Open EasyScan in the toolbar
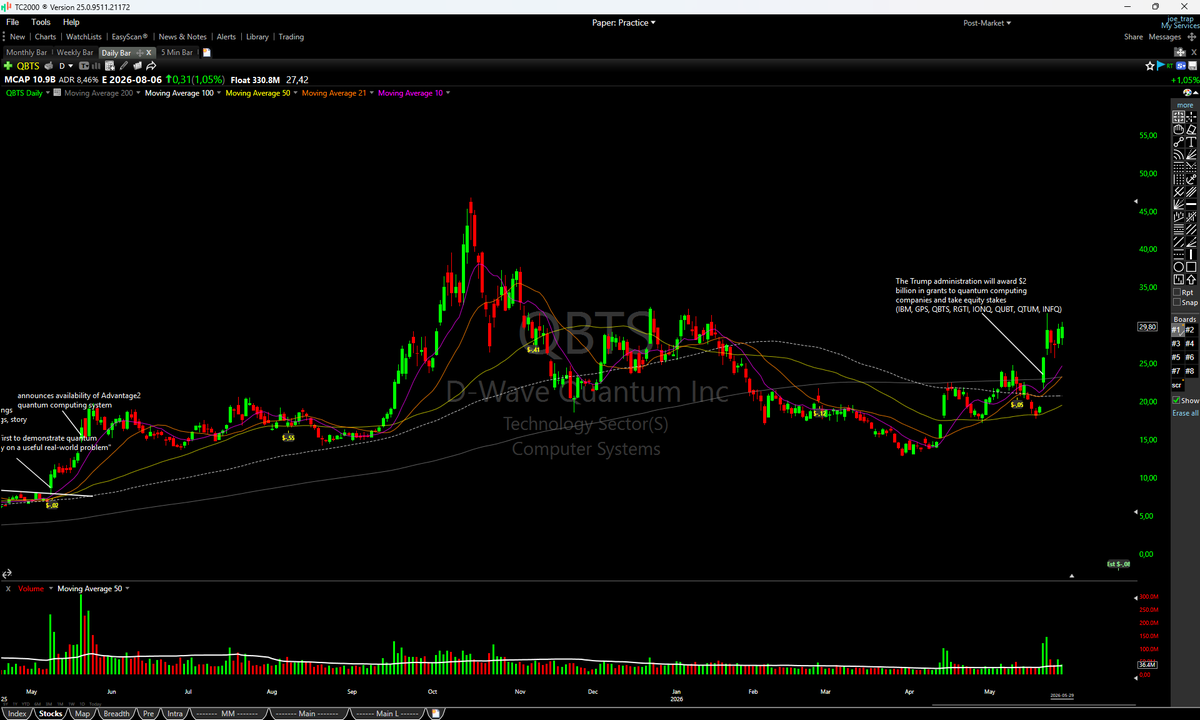 [x=130, y=37]
